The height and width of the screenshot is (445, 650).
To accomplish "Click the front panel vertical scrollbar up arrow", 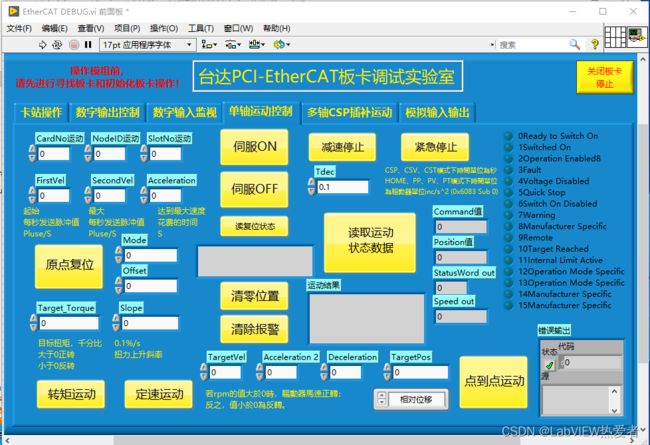I will click(x=643, y=59).
